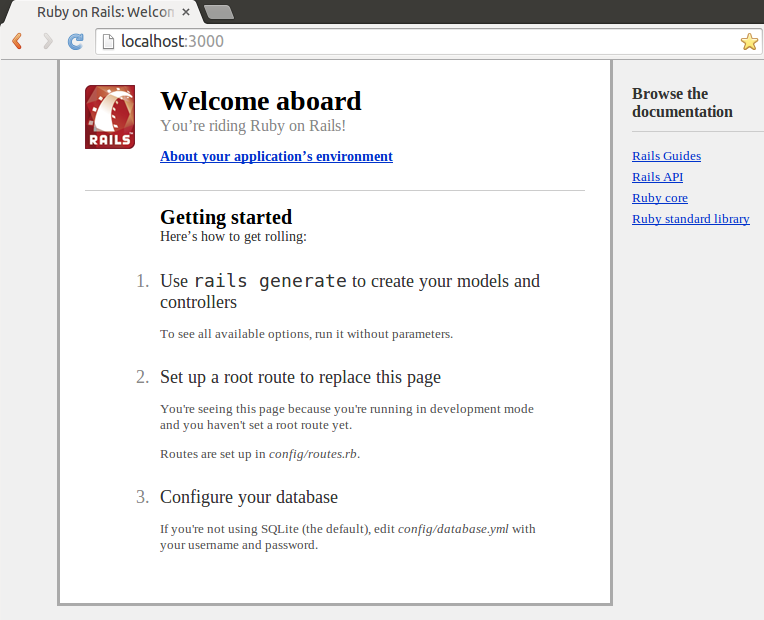Viewport: 764px width, 620px height.
Task: Close the Ruby on Rails tab
Action: point(186,12)
